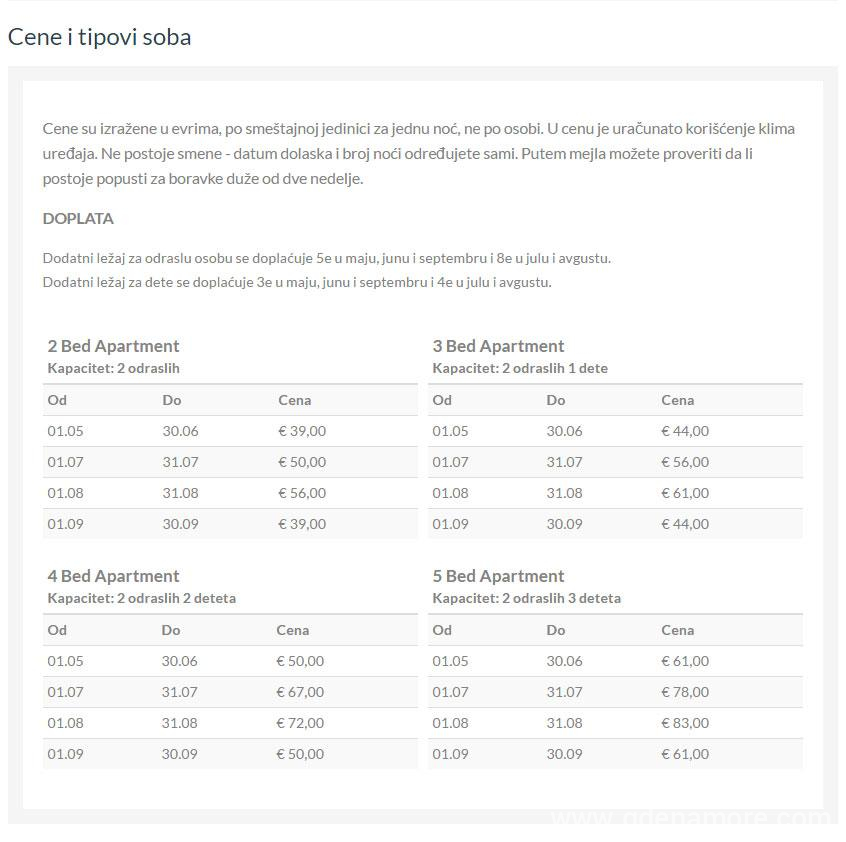Click the € 56,00 price in 2 Bed table
This screenshot has height=842, width=846.
[302, 493]
